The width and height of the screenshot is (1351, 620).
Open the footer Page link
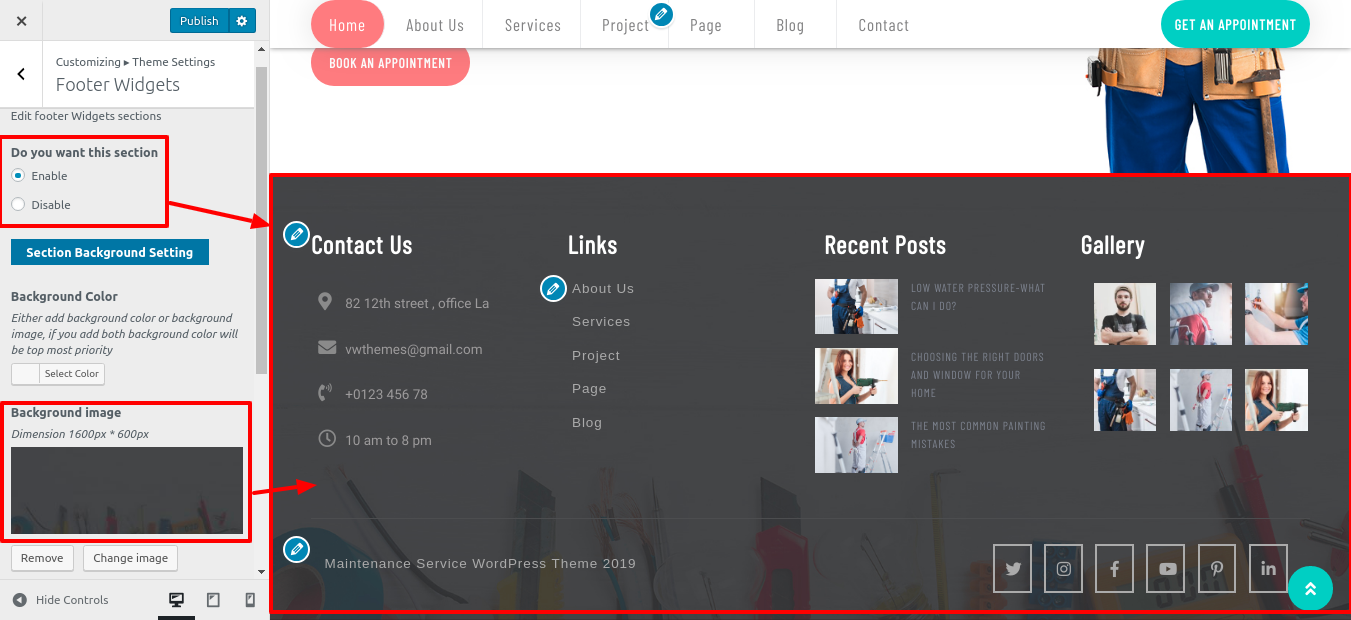point(589,389)
